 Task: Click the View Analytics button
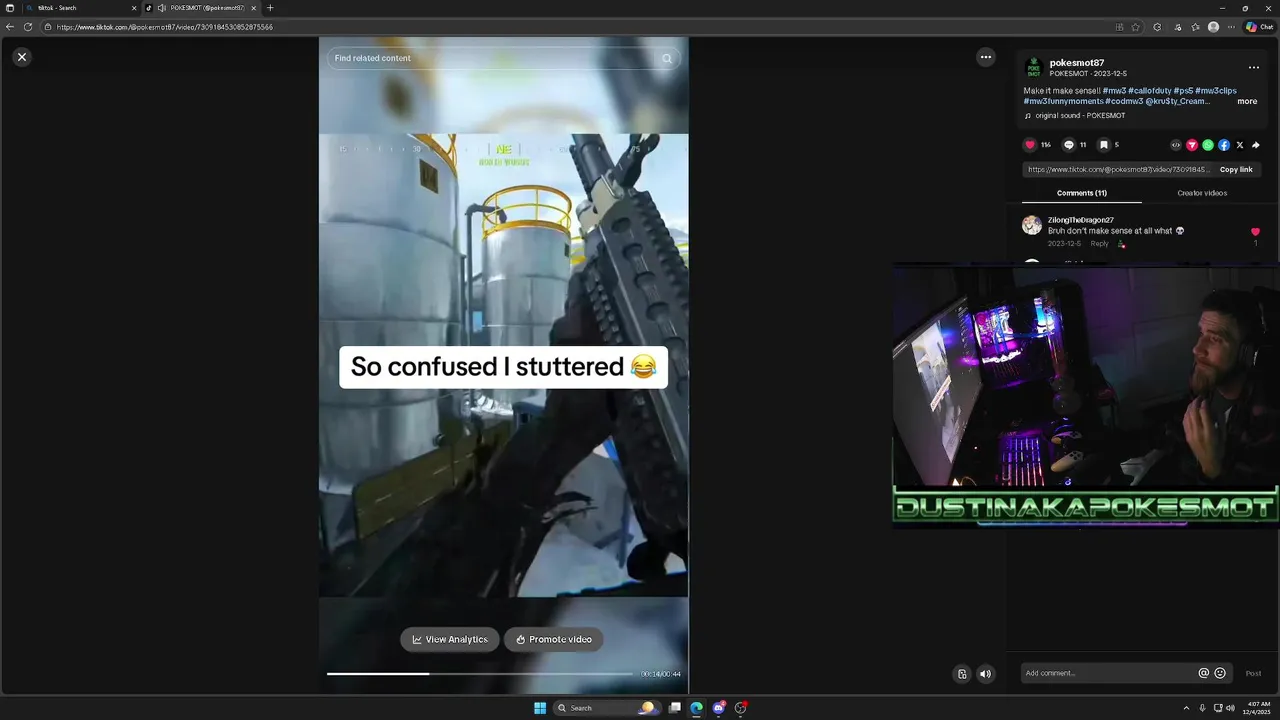[450, 639]
